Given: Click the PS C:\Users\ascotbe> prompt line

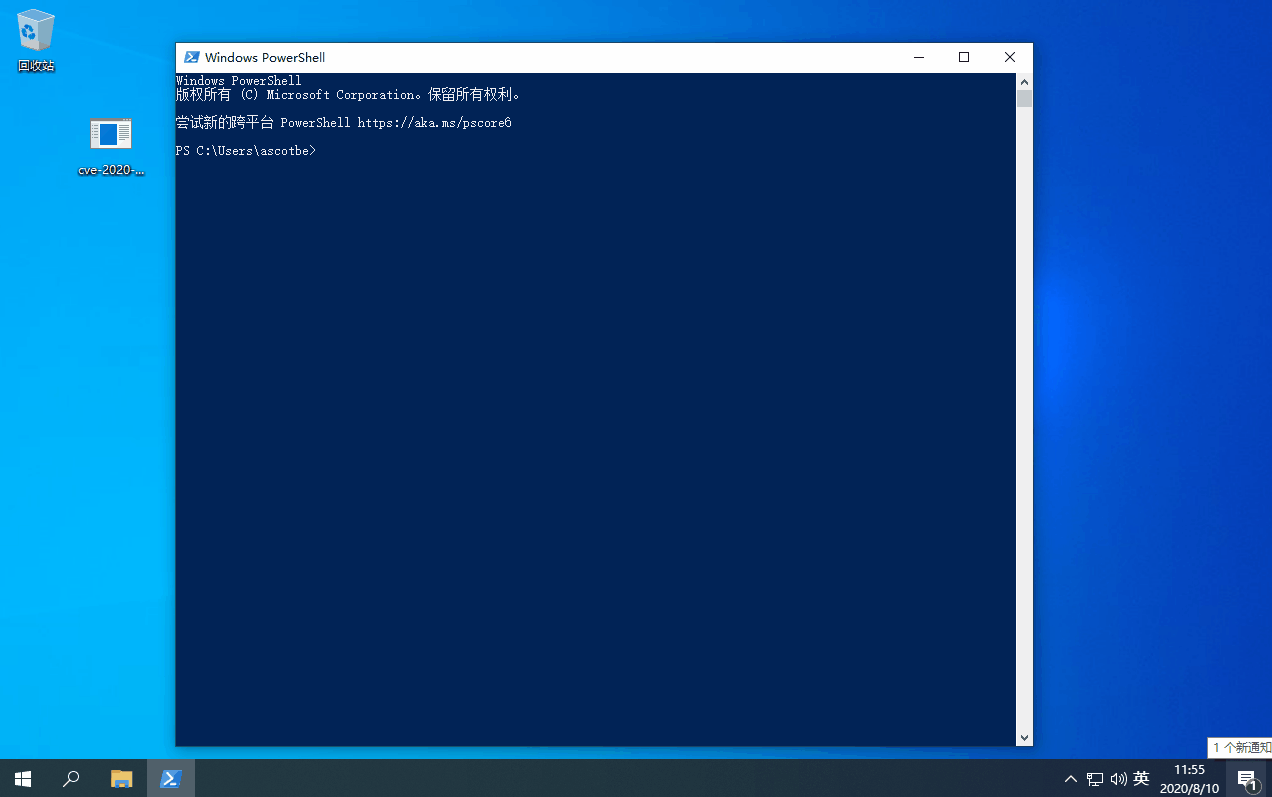Looking at the screenshot, I should pos(246,151).
